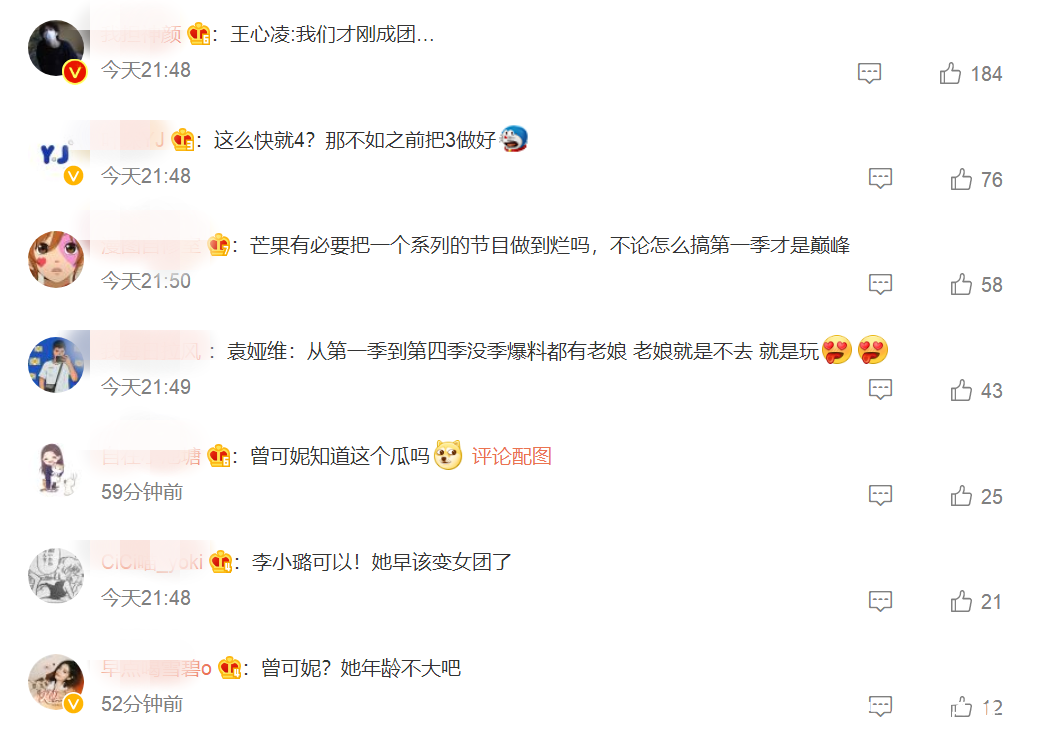Reply to the 李小璐可以 comment
This screenshot has width=1037, height=735.
coord(880,601)
